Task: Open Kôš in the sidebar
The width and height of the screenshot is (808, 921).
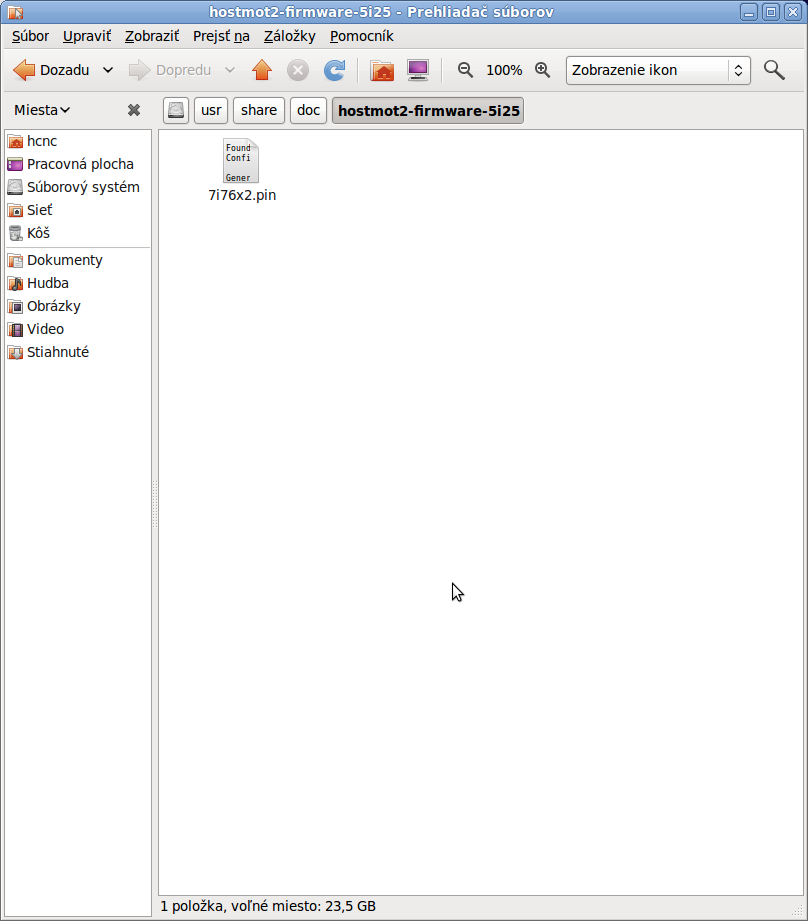Action: point(38,233)
